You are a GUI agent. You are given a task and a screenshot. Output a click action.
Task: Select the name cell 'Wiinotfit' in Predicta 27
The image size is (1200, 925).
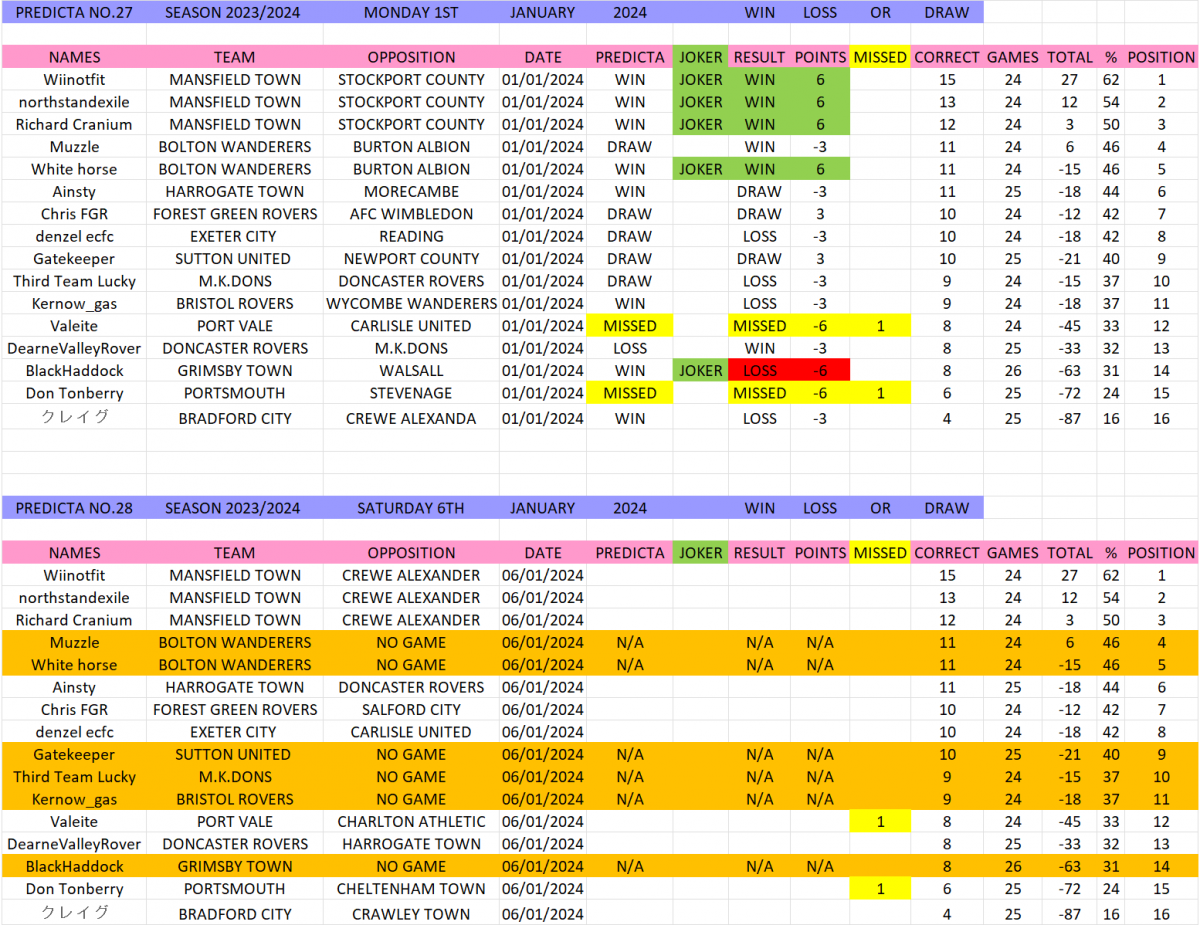[x=74, y=79]
